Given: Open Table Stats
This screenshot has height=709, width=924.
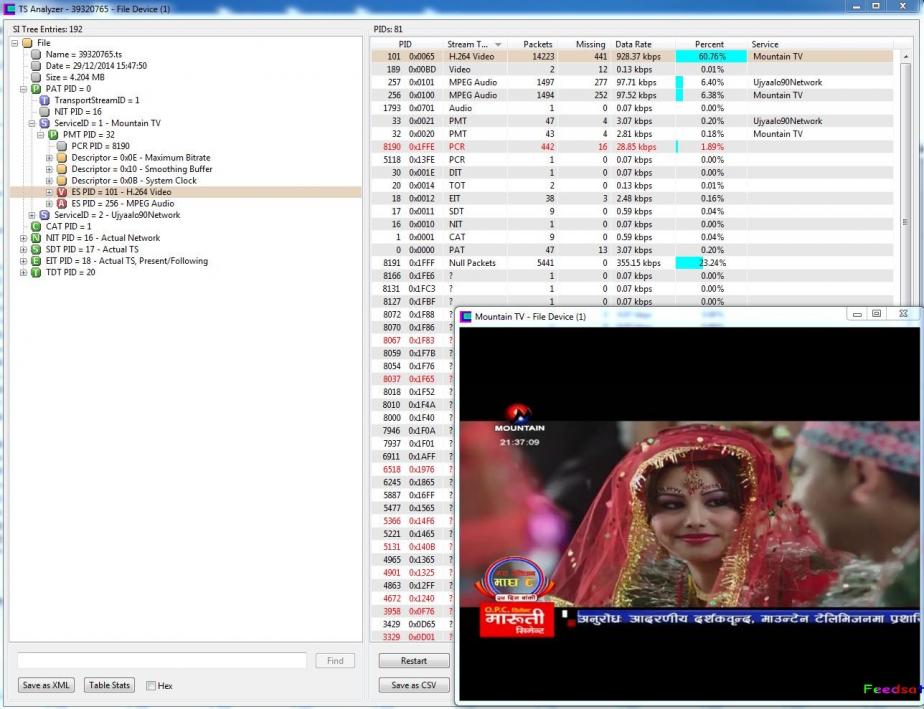Looking at the screenshot, I should coord(109,685).
